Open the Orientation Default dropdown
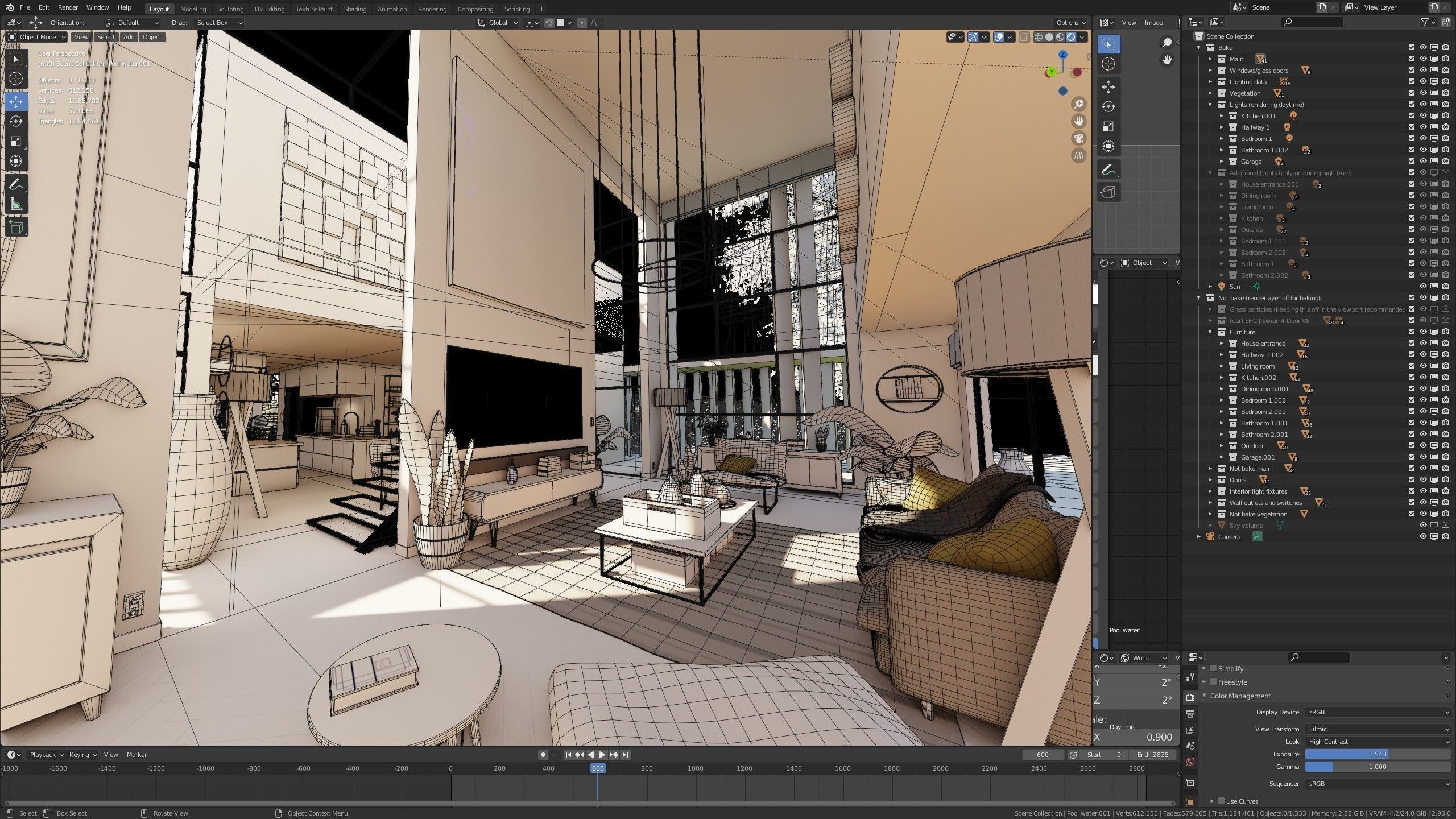1456x819 pixels. tap(132, 23)
